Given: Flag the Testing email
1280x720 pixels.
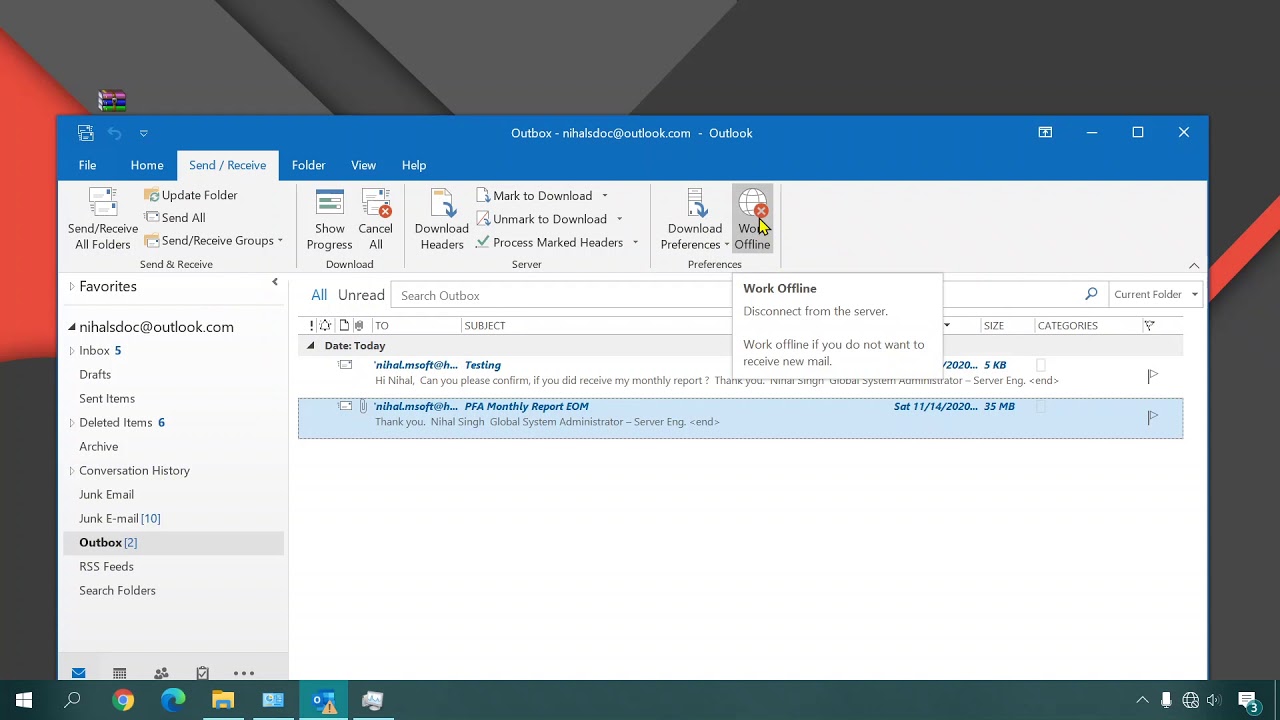Looking at the screenshot, I should (x=1153, y=376).
